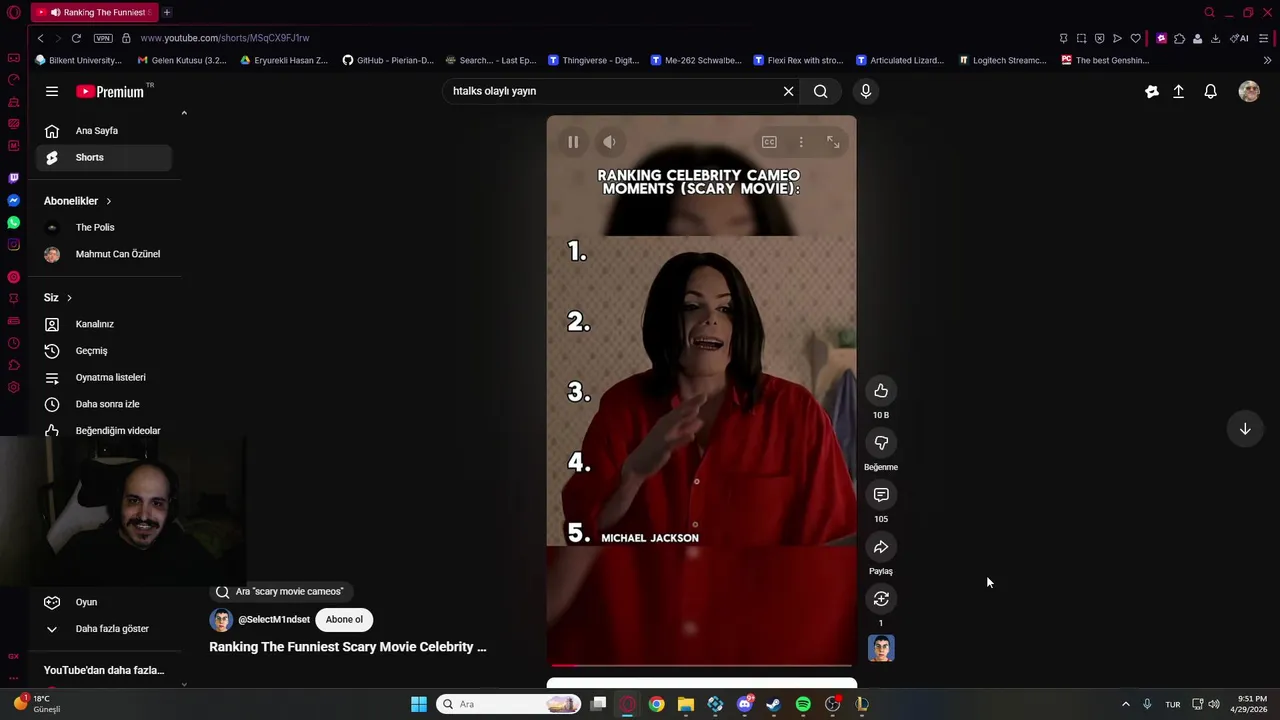Open Geçmiş watch history

pyautogui.click(x=104, y=351)
